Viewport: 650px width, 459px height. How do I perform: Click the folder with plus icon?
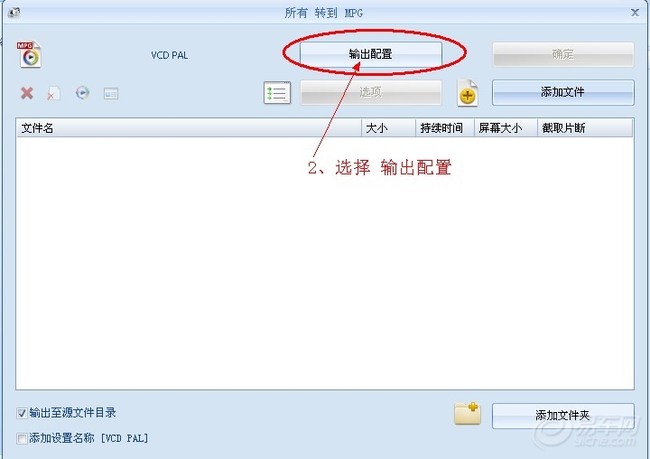tap(467, 413)
